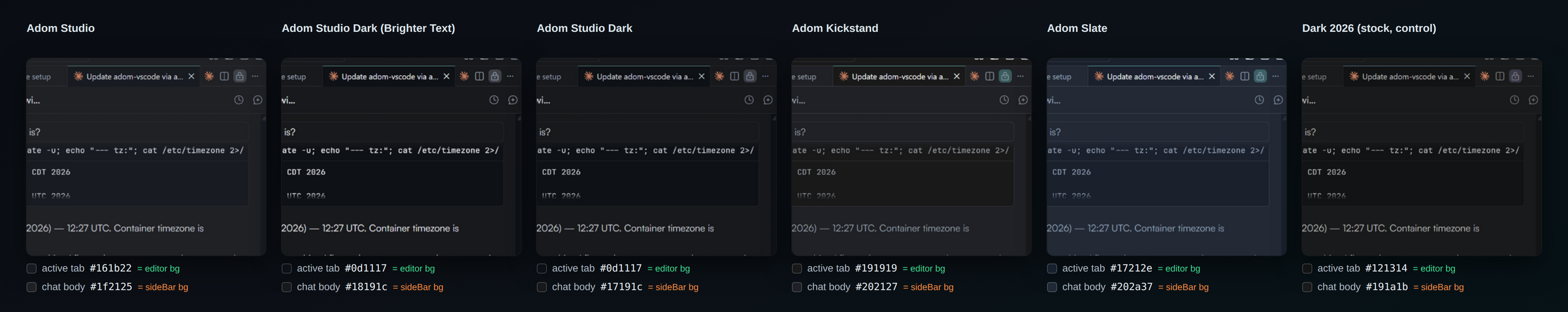This screenshot has height=312, width=1568.
Task: Click split editor icon in Brighter Text preview
Action: pos(480,76)
